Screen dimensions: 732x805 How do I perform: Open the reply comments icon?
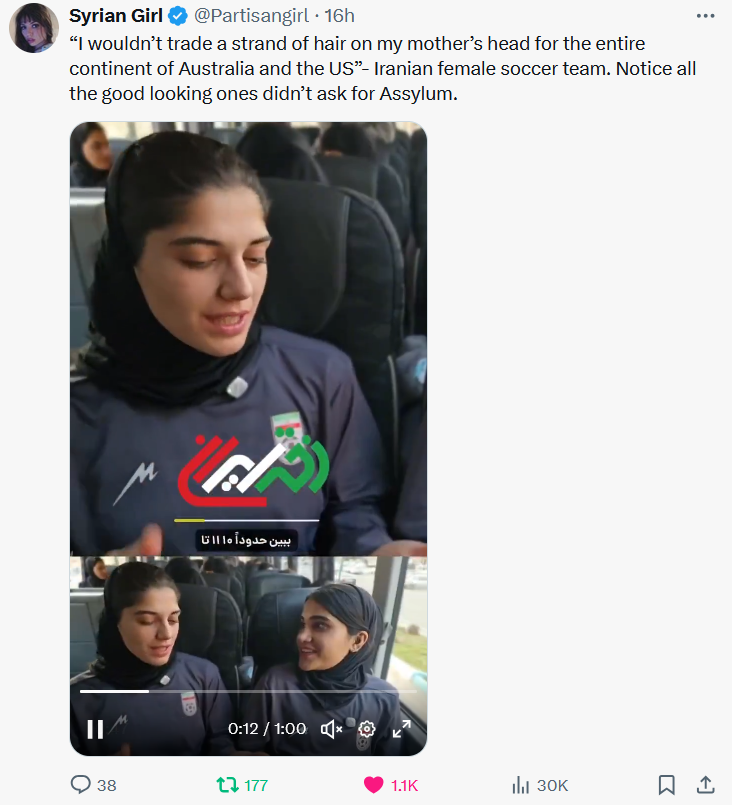[x=80, y=784]
